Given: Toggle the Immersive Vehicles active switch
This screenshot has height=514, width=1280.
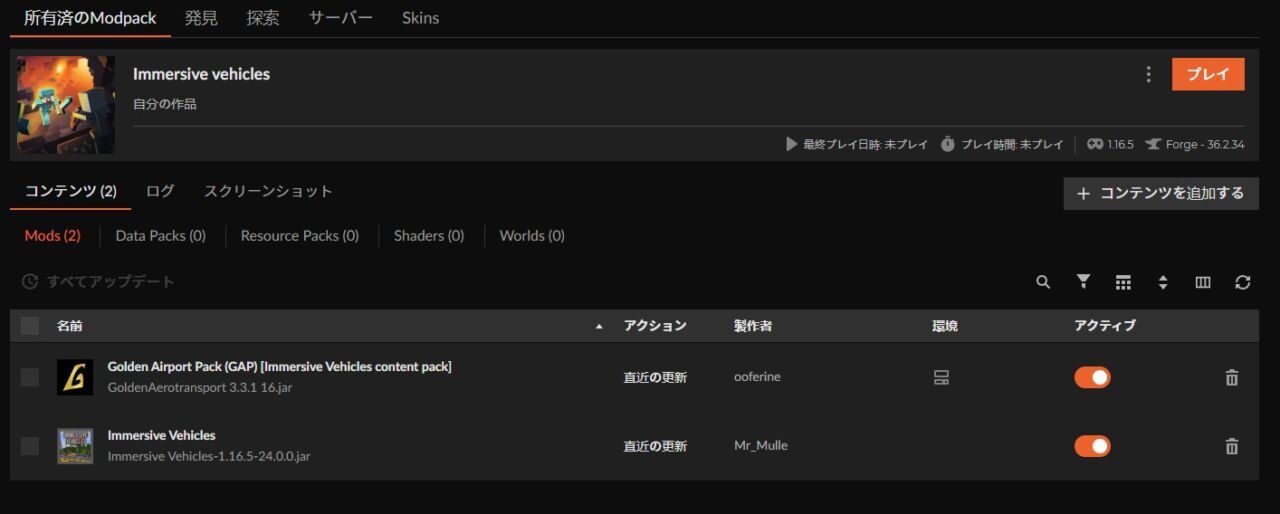Looking at the screenshot, I should [1092, 446].
